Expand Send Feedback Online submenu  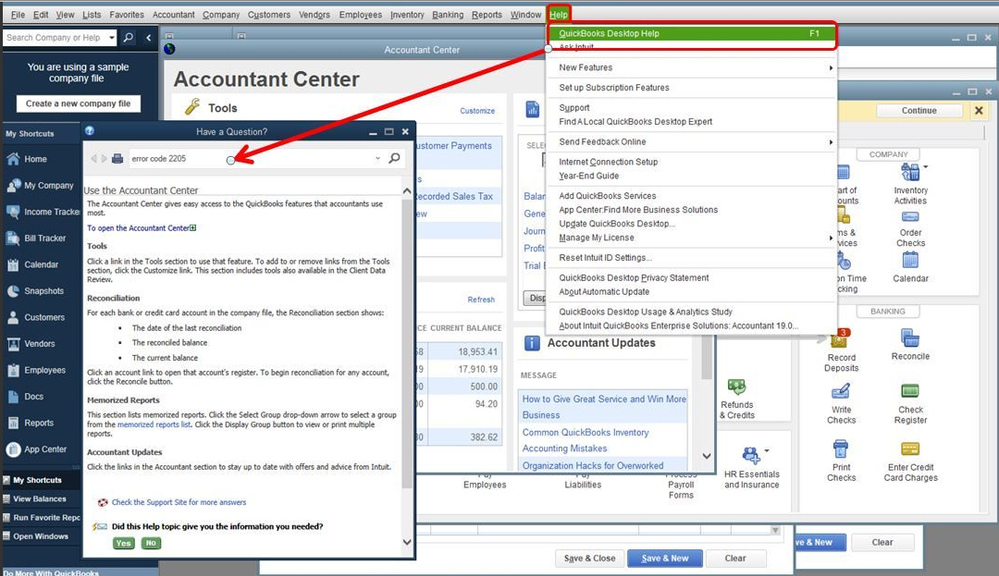[x=831, y=142]
